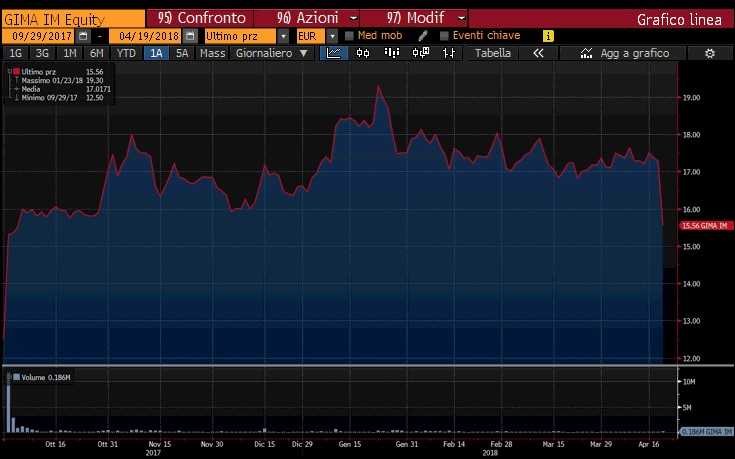Click the Grafico linea title label
Viewport: 735px width, 459px height.
point(679,20)
